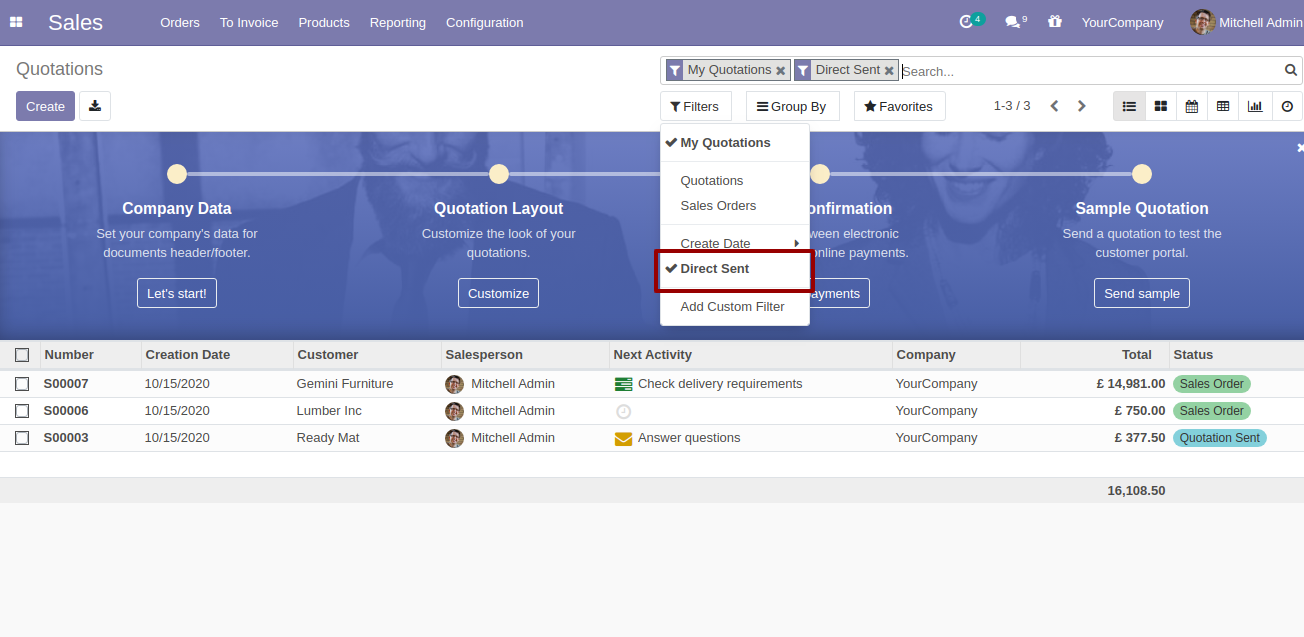Click into the Search input field
This screenshot has height=637, width=1304.
(1090, 71)
